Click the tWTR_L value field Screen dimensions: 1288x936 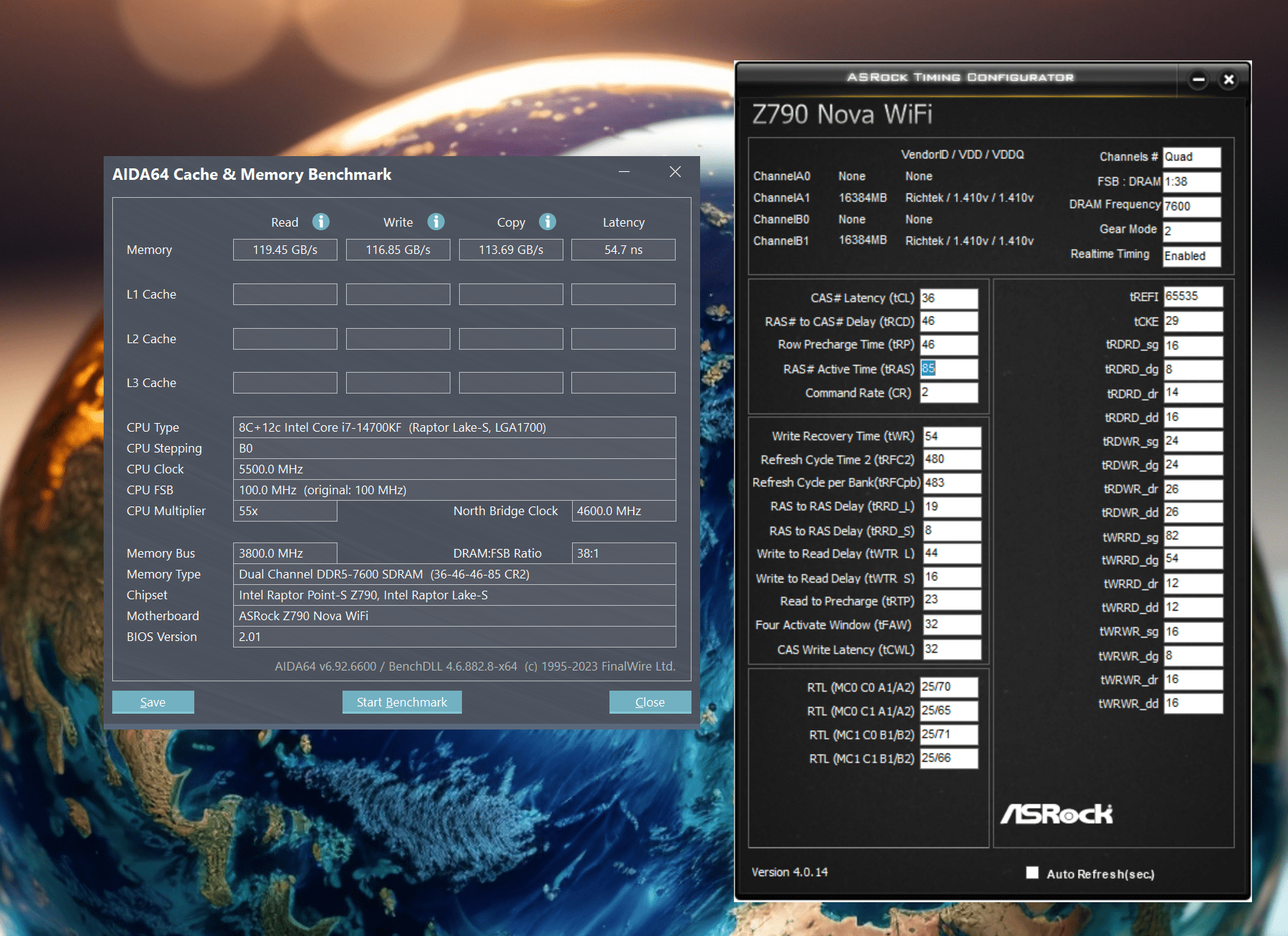(952, 553)
